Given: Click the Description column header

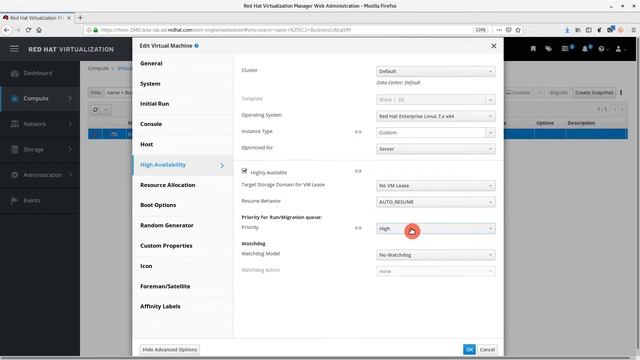Looking at the screenshot, I should tap(581, 123).
